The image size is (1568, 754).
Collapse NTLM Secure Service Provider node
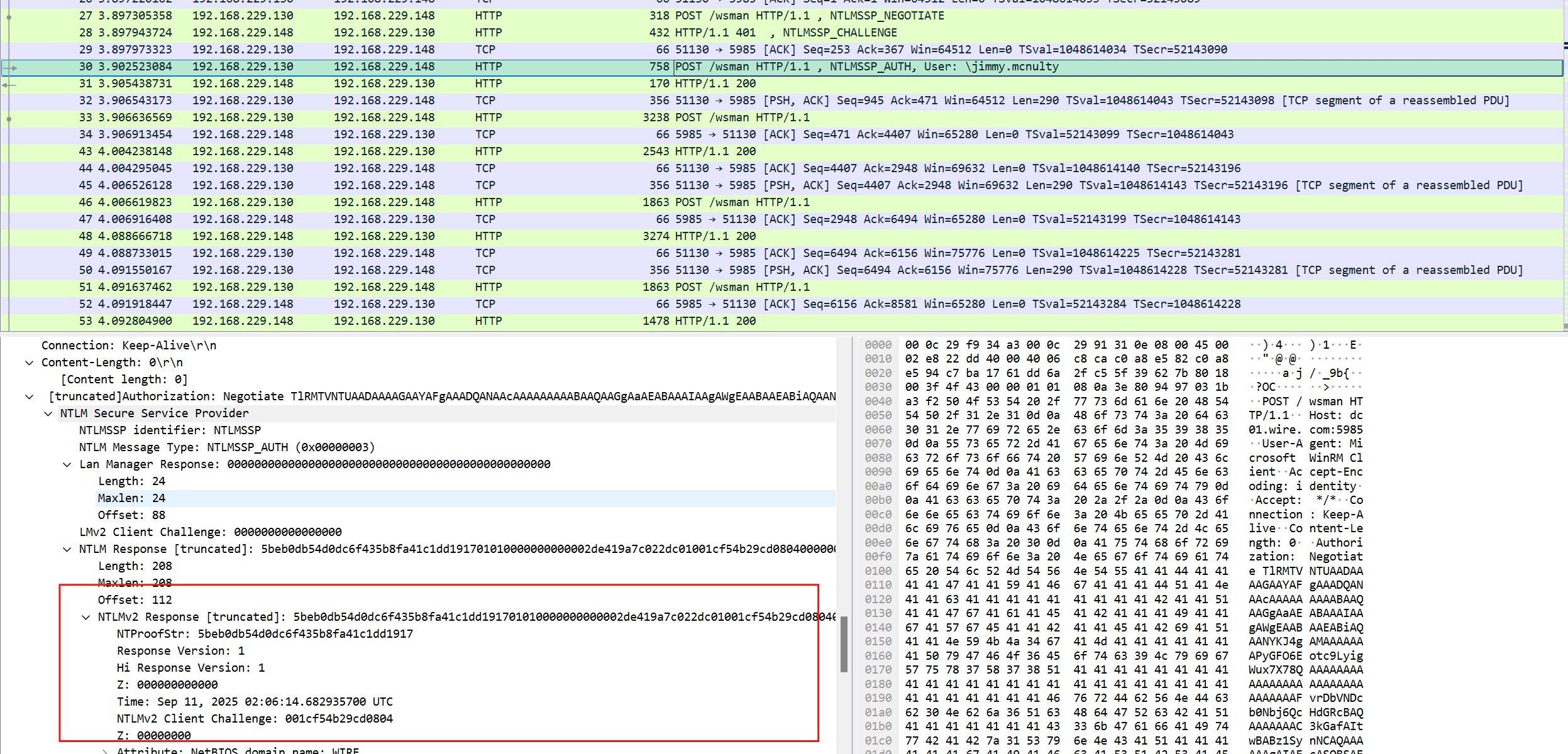48,413
